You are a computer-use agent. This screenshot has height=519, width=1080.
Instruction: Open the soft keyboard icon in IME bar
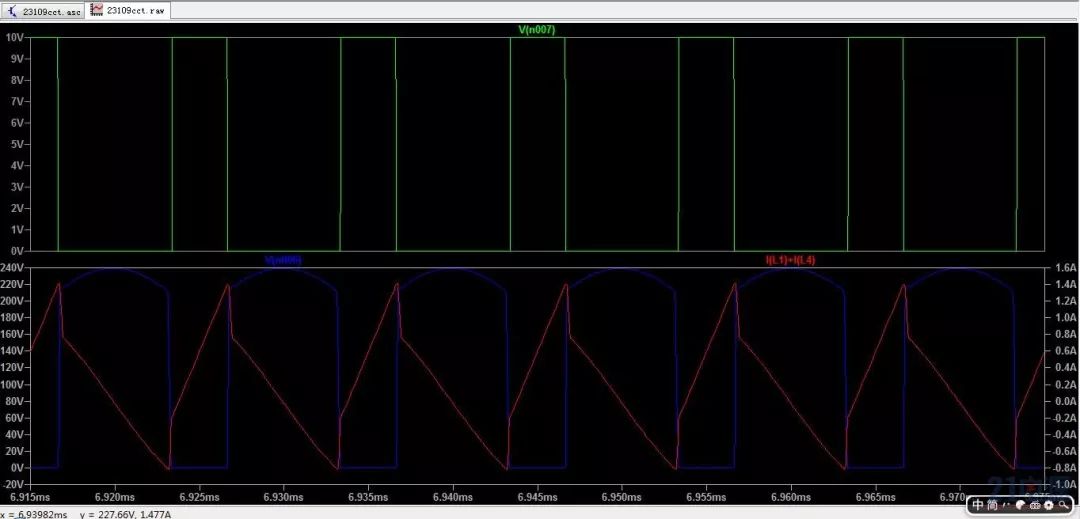pos(1035,505)
